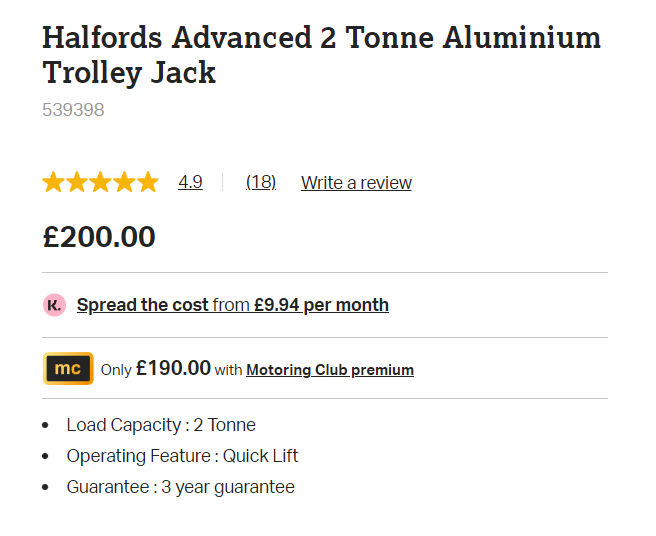Viewport: 656px width, 536px height.
Task: Click the Write a review link
Action: tap(356, 182)
